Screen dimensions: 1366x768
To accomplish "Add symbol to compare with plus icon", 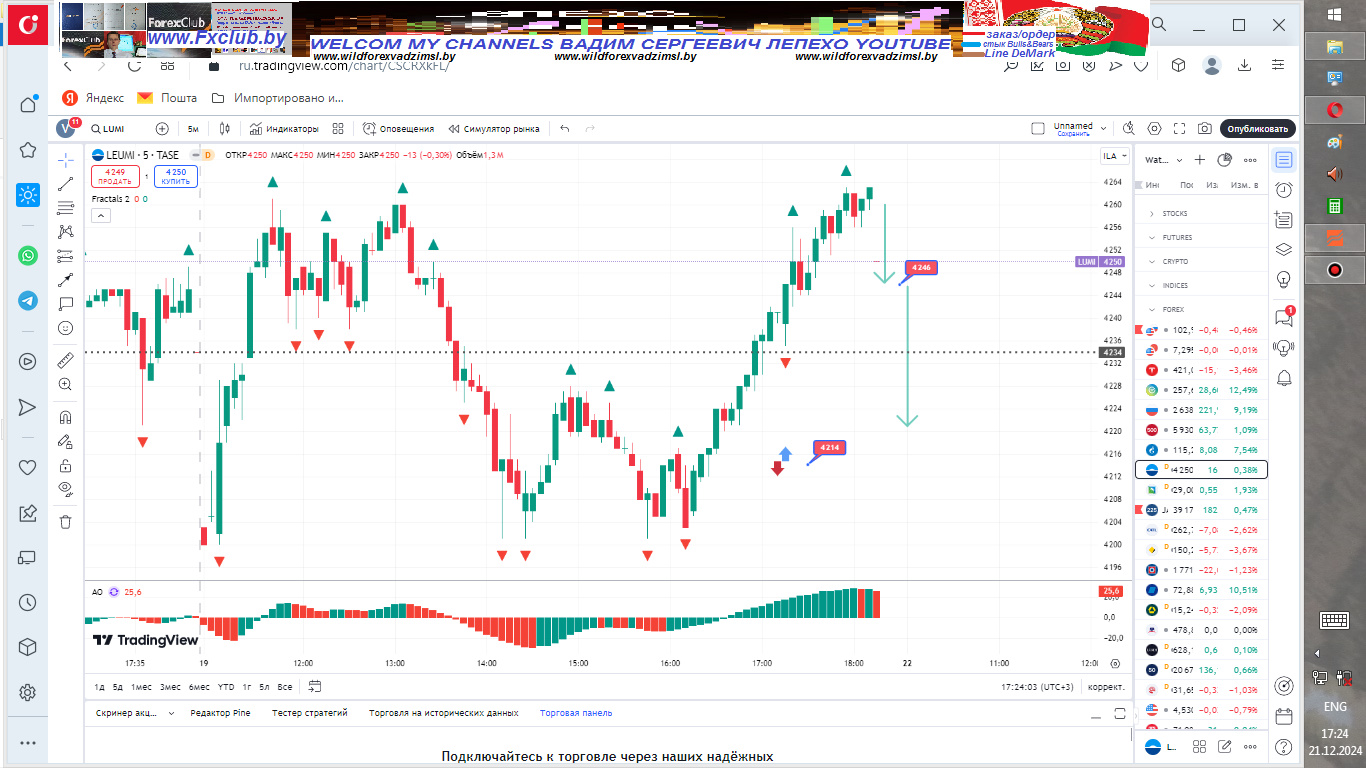I will click(162, 129).
